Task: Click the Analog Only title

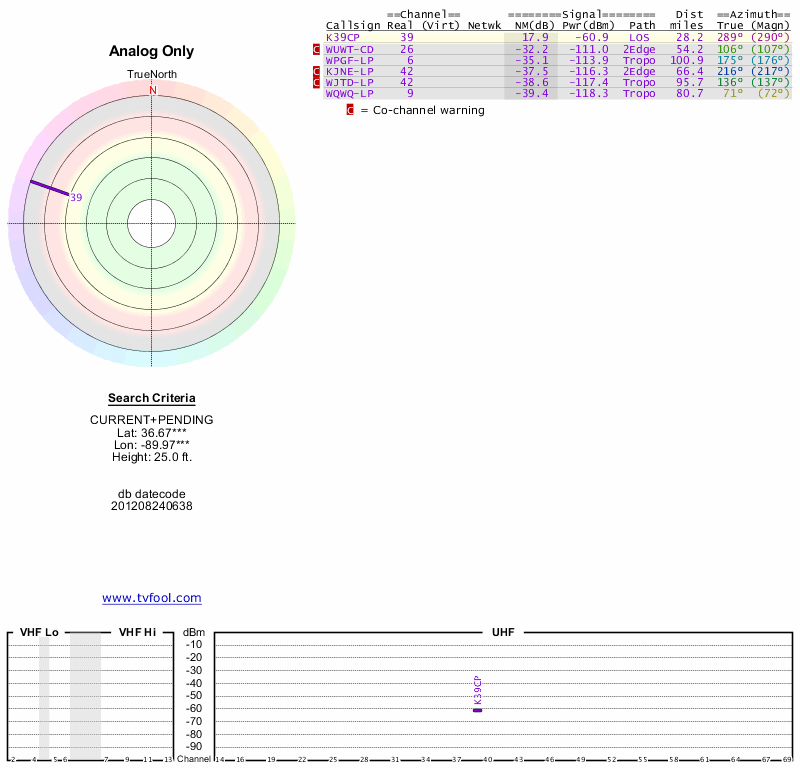Action: (x=152, y=51)
